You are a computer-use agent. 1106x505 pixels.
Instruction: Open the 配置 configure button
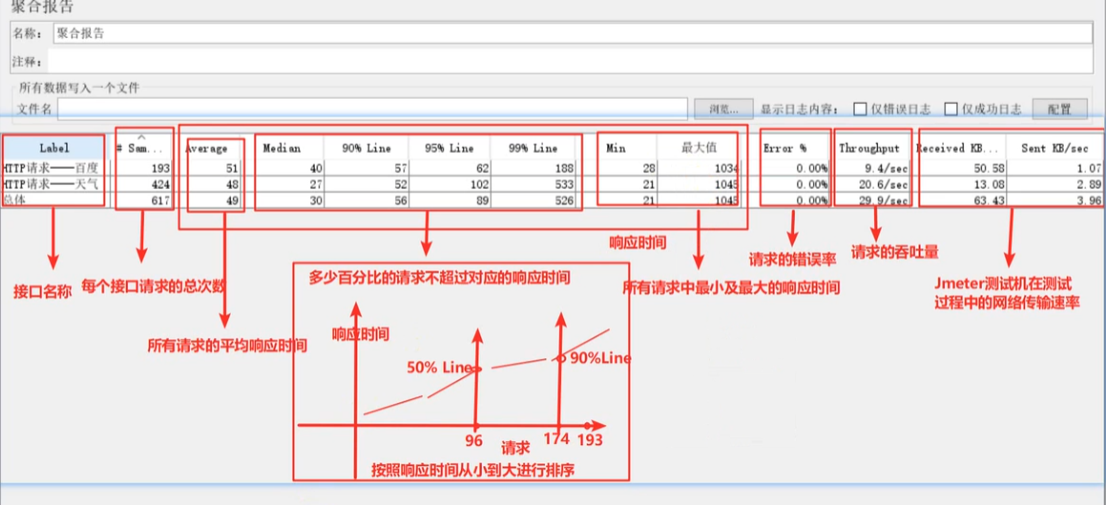[1059, 109]
